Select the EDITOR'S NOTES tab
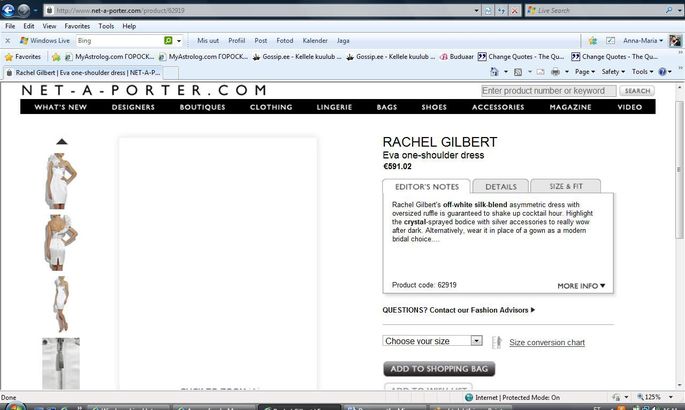The image size is (685, 410). 427,186
